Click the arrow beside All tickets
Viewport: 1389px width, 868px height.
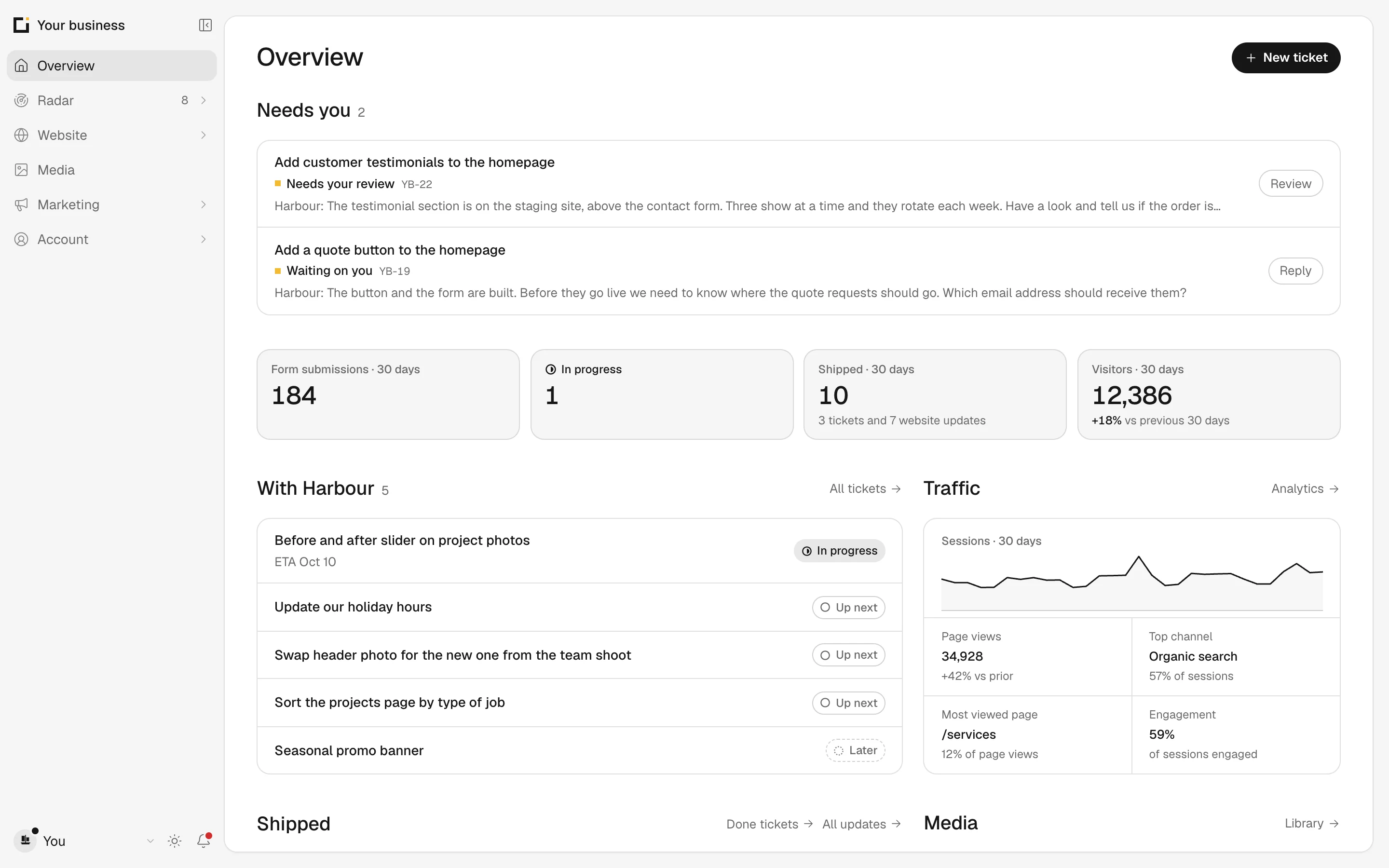897,489
